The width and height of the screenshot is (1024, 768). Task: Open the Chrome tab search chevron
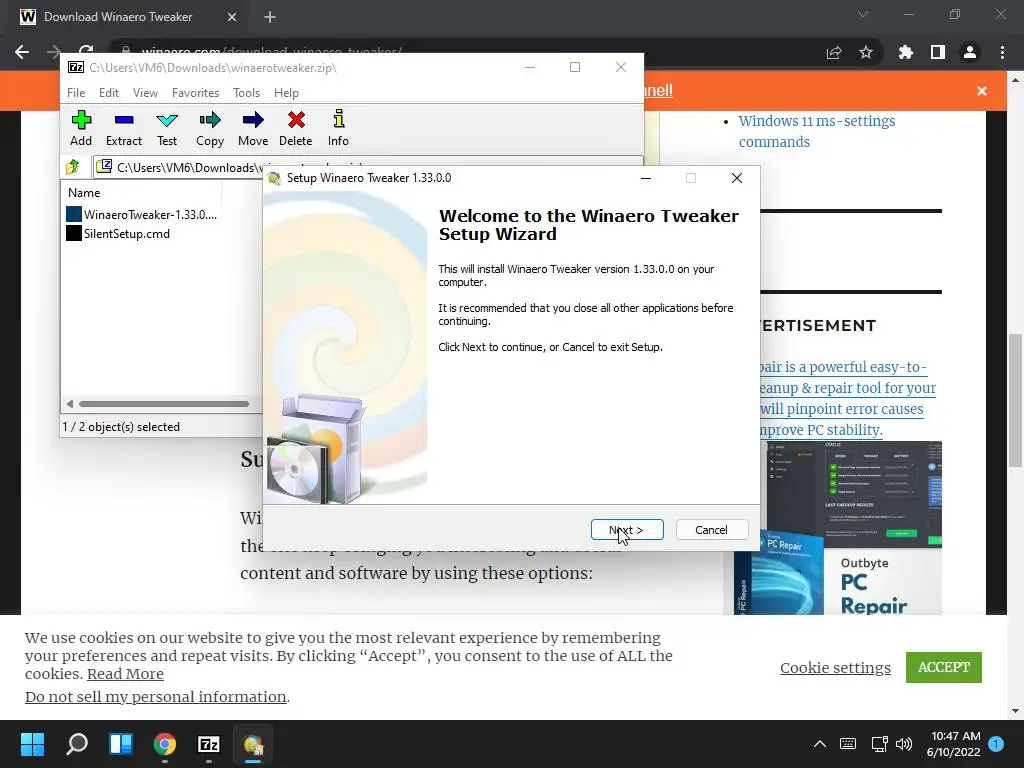coord(863,14)
